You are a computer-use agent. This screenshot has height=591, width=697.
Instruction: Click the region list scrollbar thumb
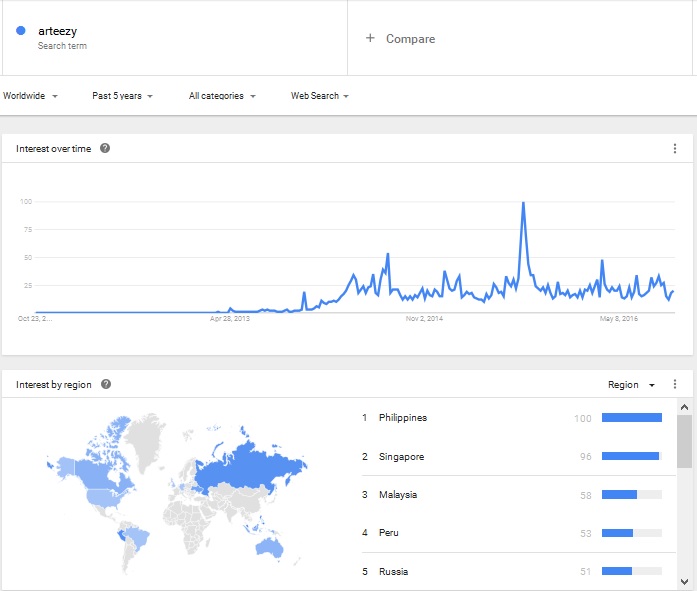click(x=685, y=441)
